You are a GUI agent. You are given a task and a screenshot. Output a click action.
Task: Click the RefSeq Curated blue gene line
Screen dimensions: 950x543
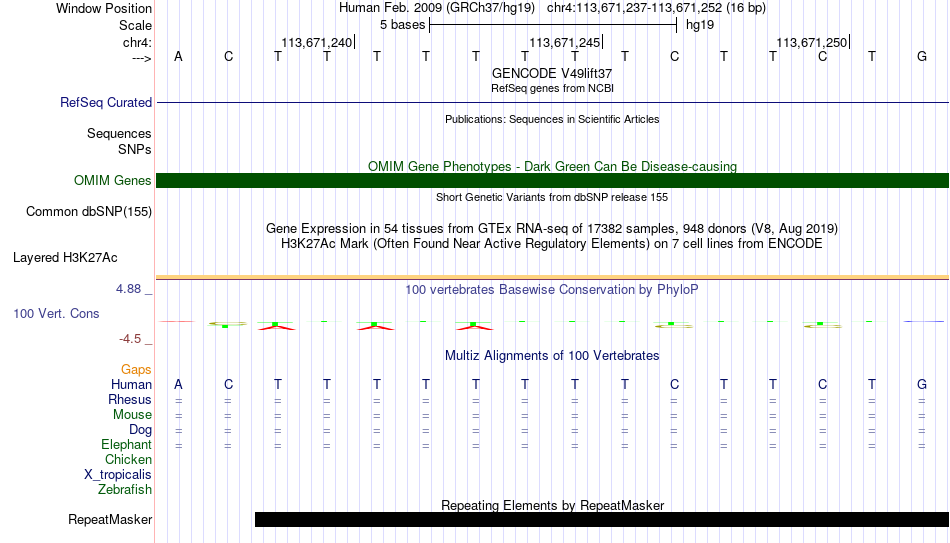click(x=553, y=102)
